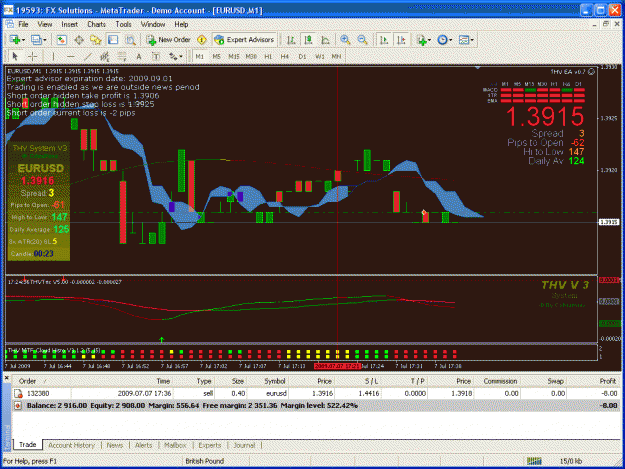Image resolution: width=625 pixels, height=469 pixels.
Task: Open the Help menu
Action: (x=181, y=24)
